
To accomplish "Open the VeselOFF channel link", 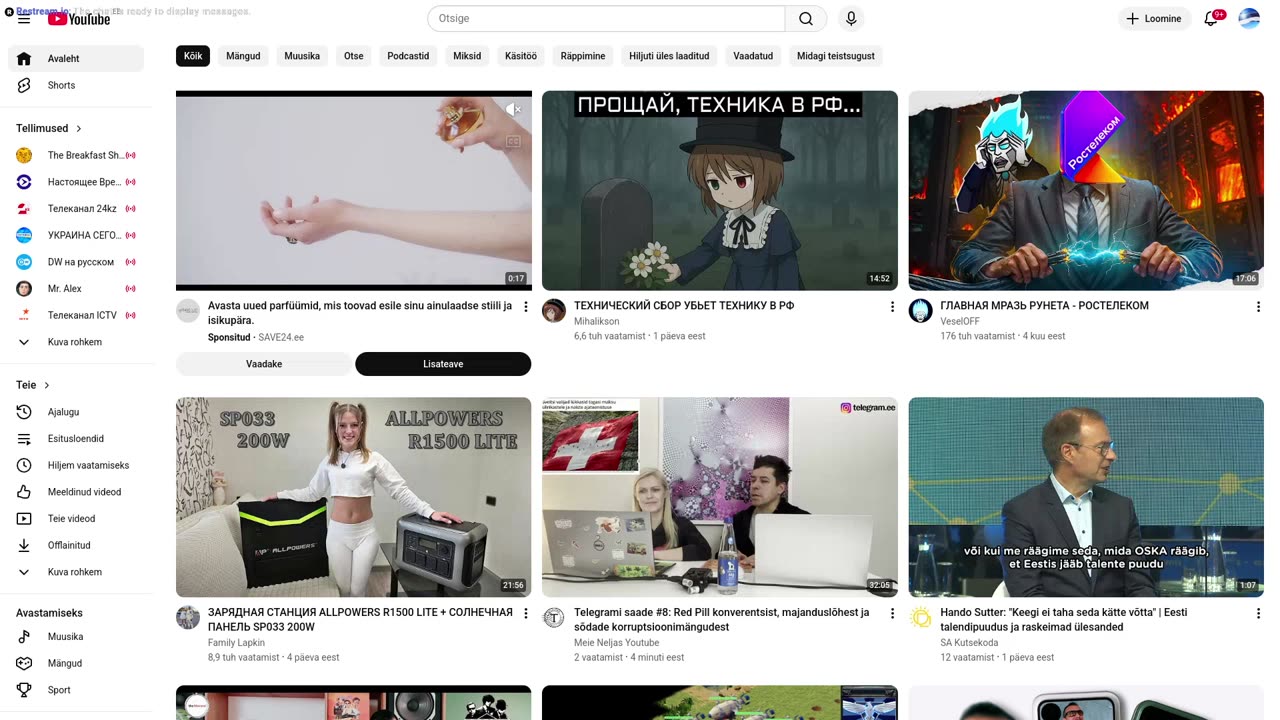I will point(960,322).
